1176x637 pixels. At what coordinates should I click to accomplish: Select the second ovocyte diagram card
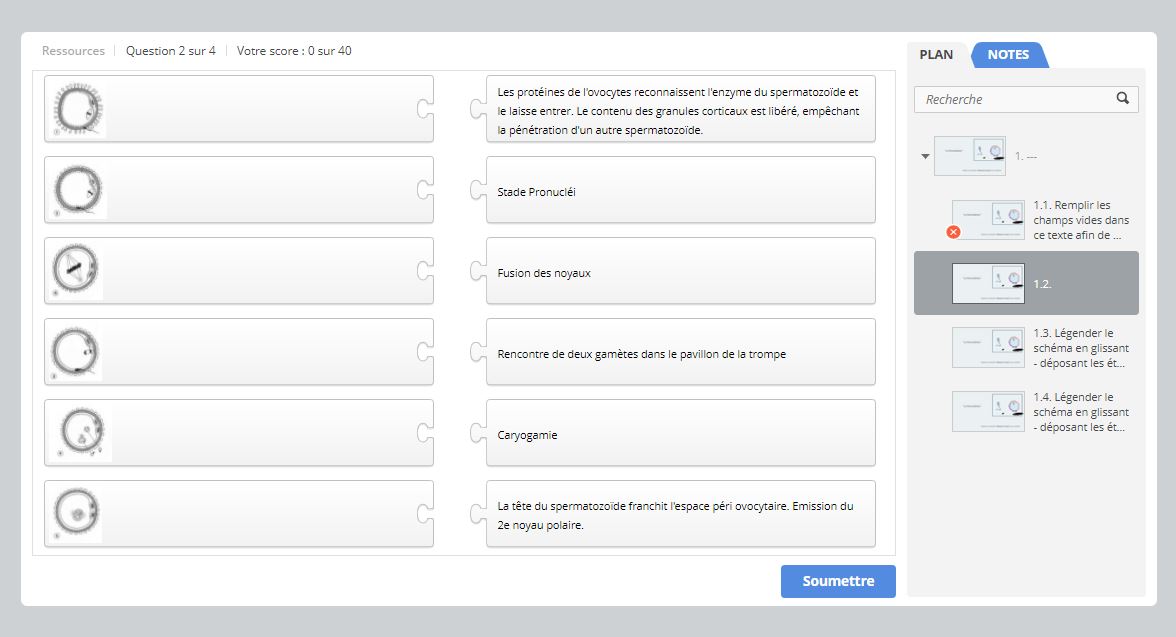(239, 190)
